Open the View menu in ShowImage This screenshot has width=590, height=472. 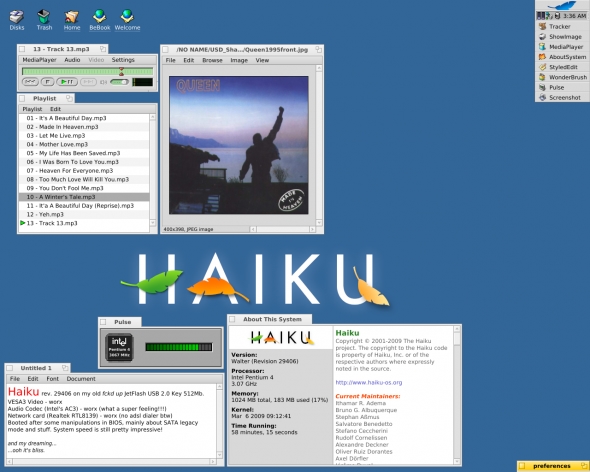[x=262, y=60]
